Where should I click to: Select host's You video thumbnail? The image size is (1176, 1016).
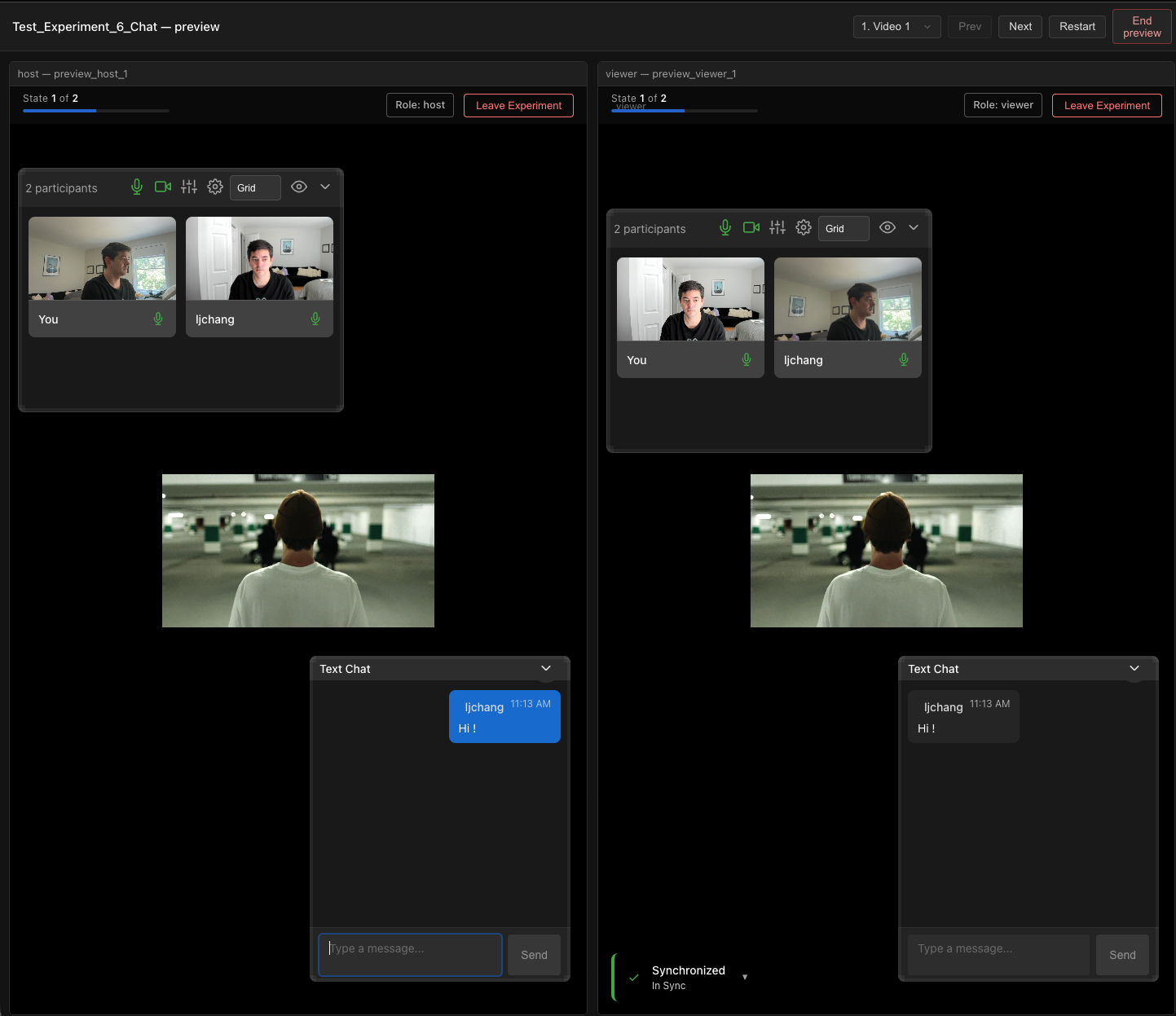pos(102,258)
